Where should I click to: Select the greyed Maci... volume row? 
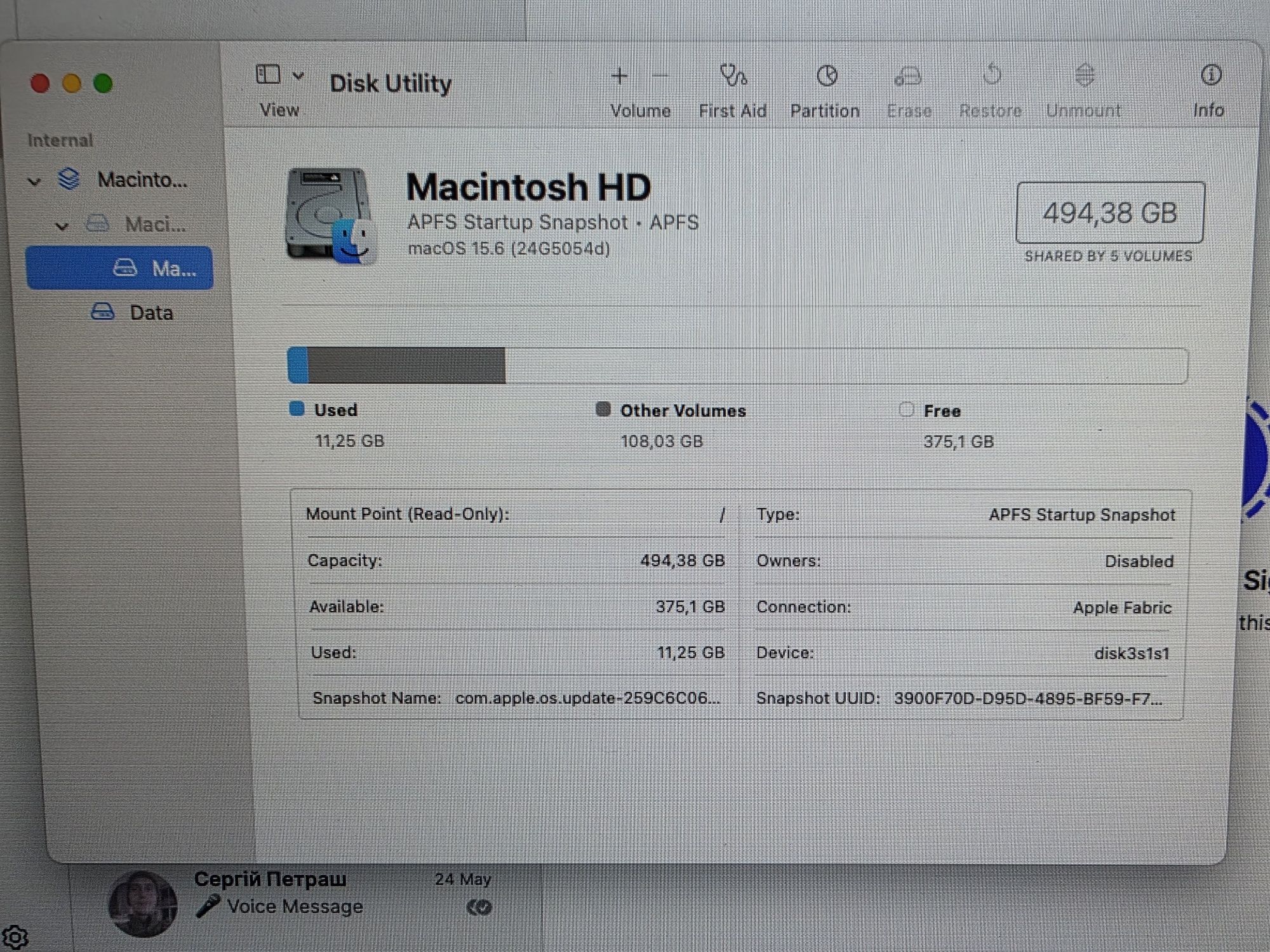(121, 224)
